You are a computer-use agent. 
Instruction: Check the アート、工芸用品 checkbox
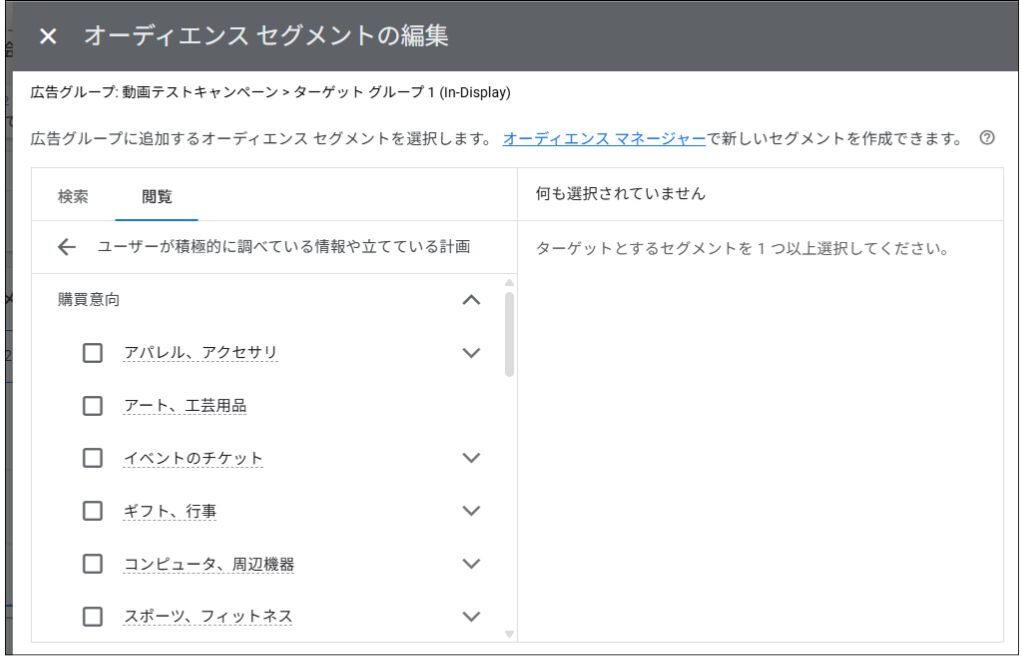93,406
